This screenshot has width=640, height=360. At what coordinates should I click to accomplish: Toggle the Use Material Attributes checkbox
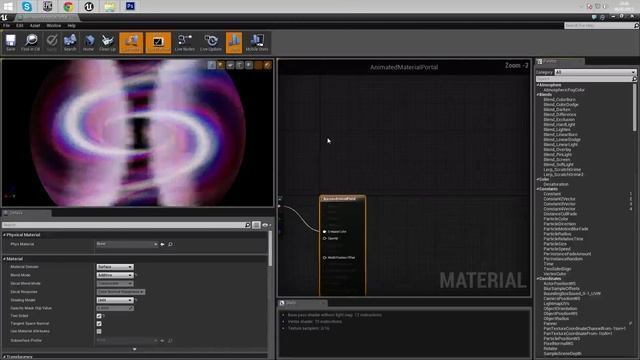(99, 331)
